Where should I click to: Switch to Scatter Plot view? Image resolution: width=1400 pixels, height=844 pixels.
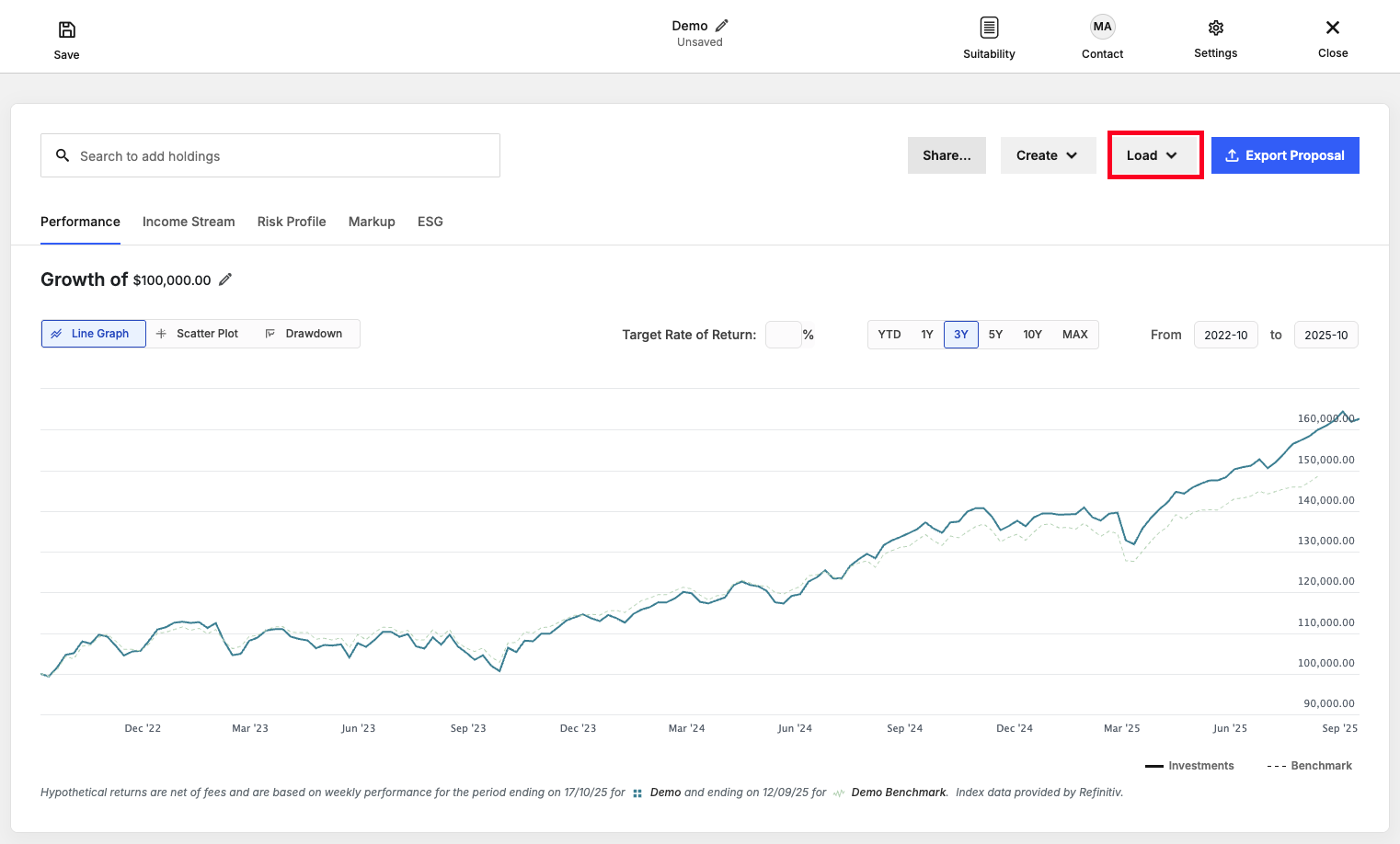[x=198, y=334]
